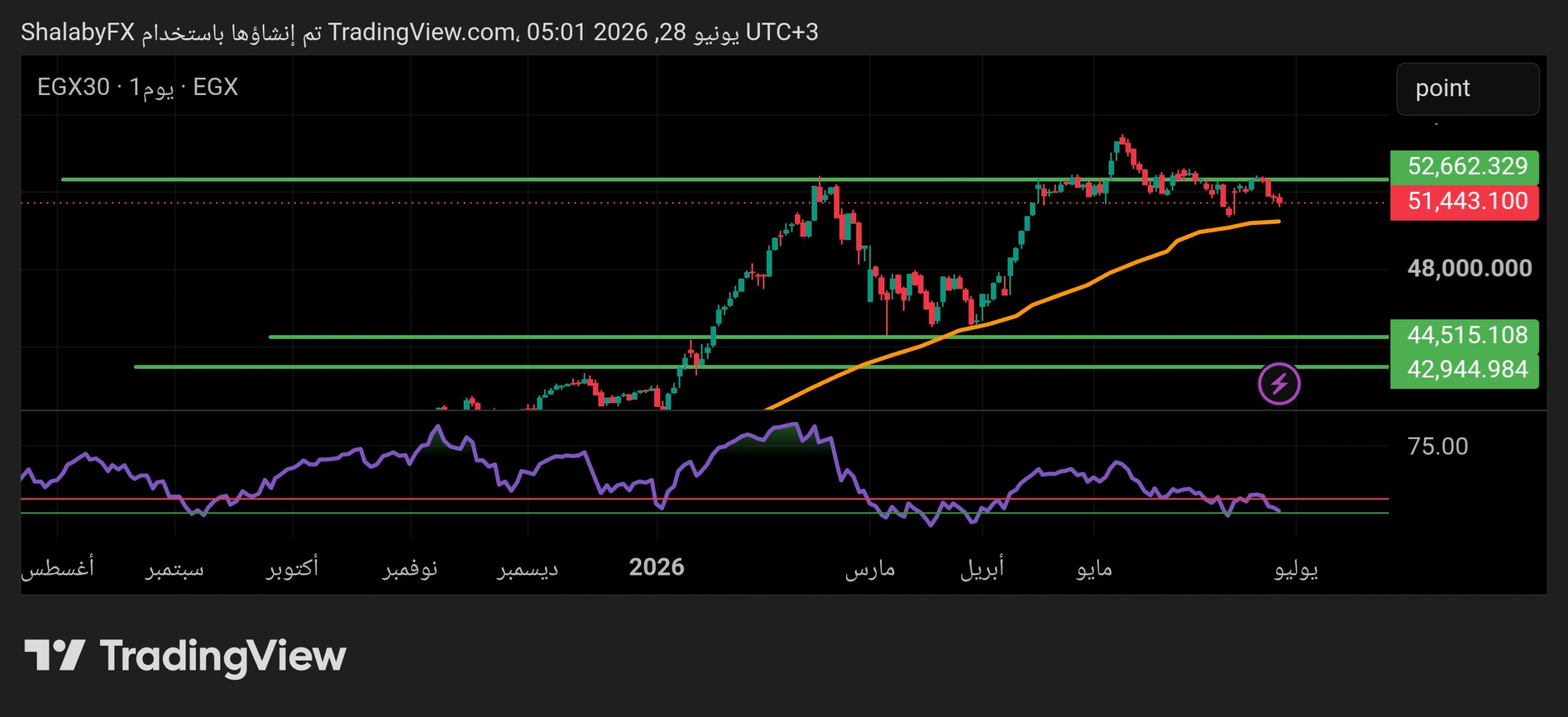This screenshot has width=1568, height=717.
Task: Click the 75.00 RSI axis value
Action: [1438, 446]
